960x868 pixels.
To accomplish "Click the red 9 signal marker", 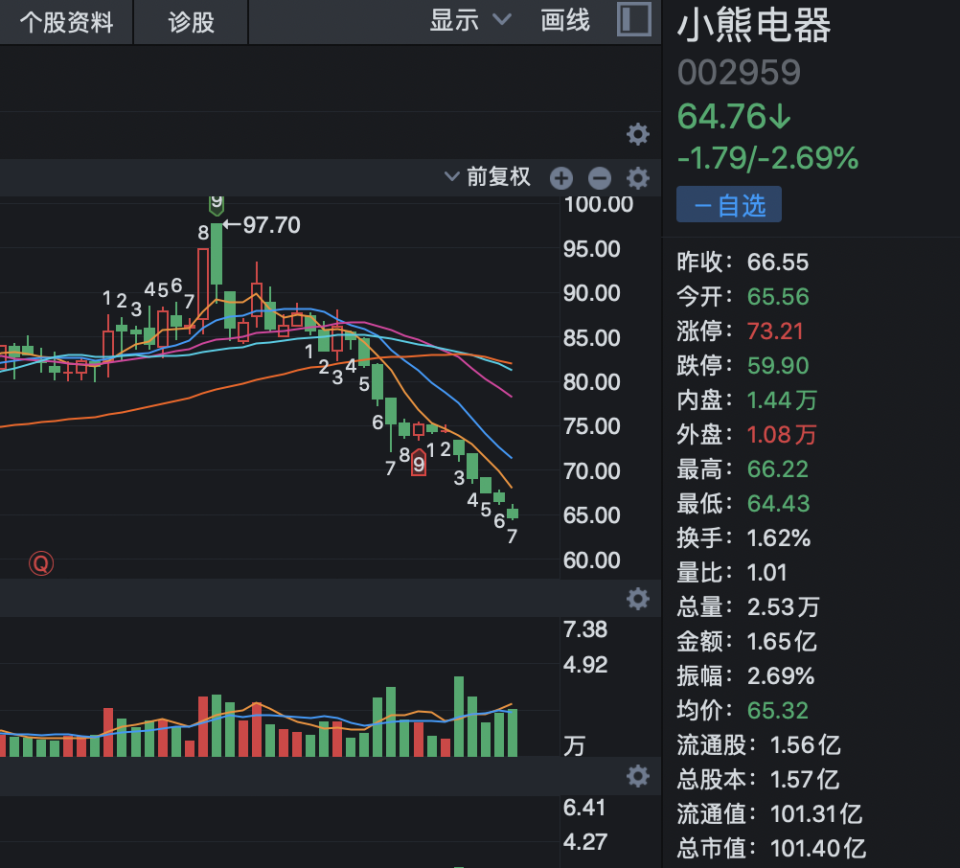I will (419, 463).
